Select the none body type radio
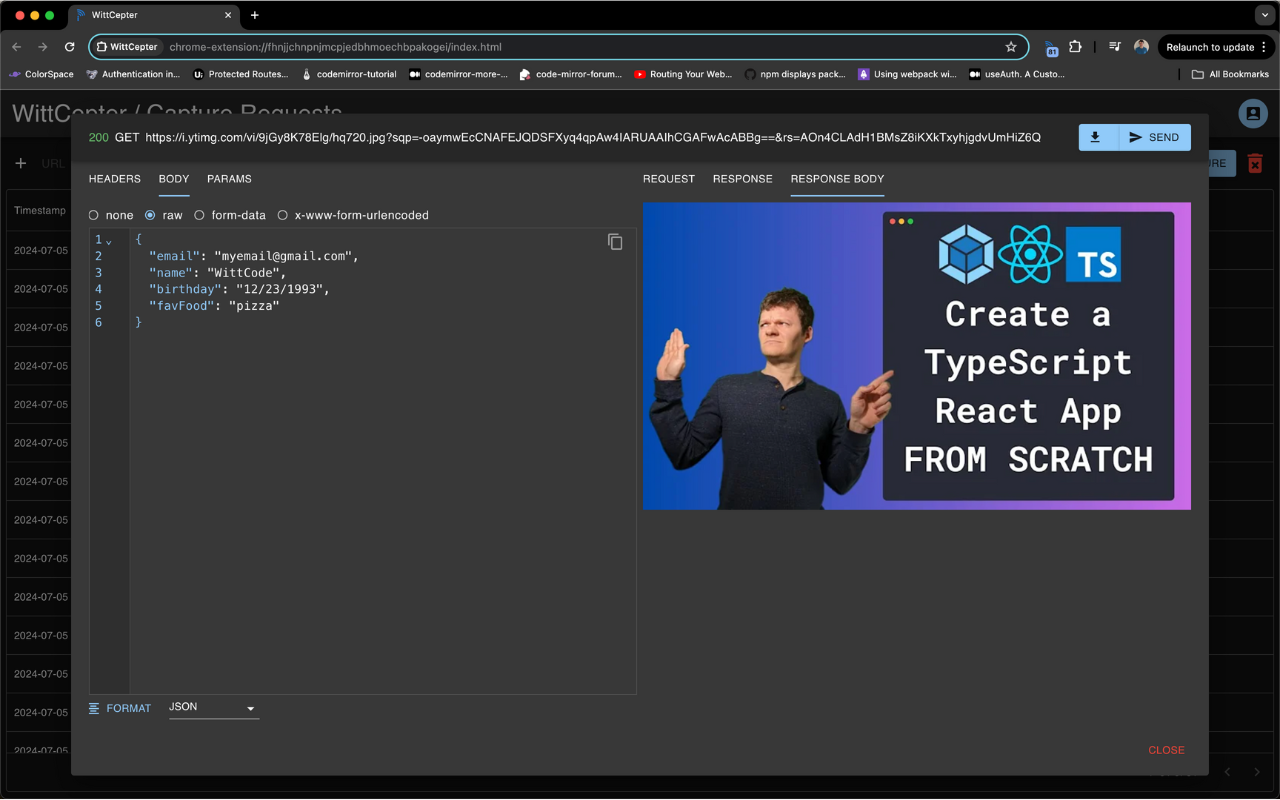Screen dimensions: 1280x800 tap(94, 215)
